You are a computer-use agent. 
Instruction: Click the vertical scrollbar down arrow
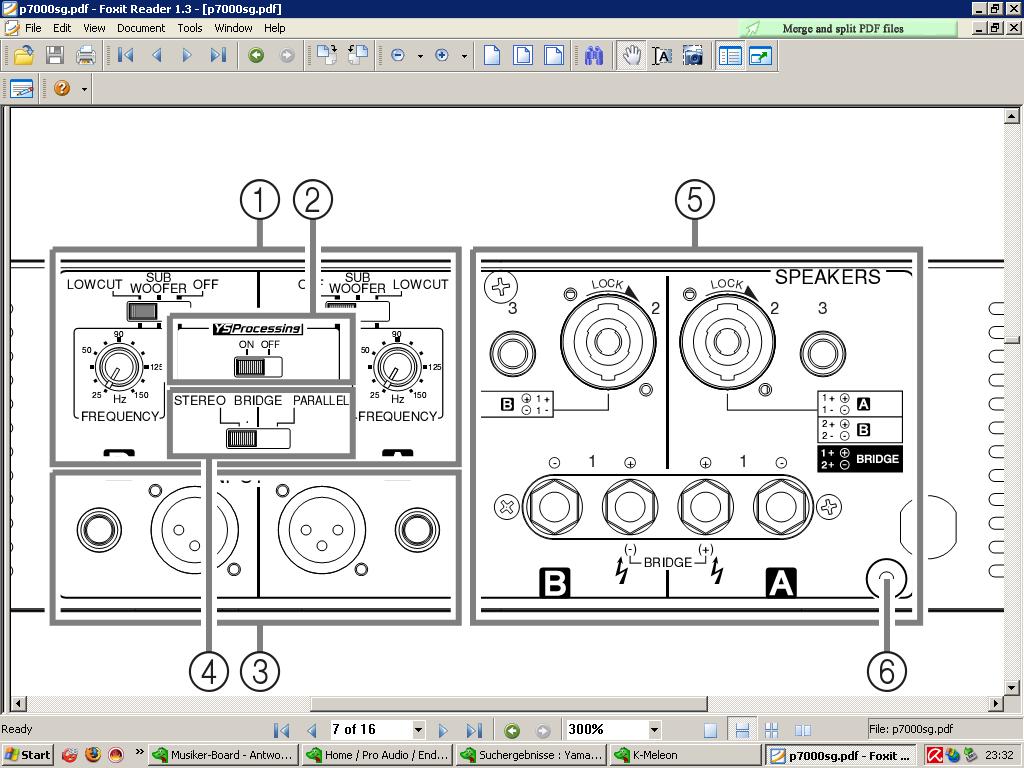pos(1012,688)
